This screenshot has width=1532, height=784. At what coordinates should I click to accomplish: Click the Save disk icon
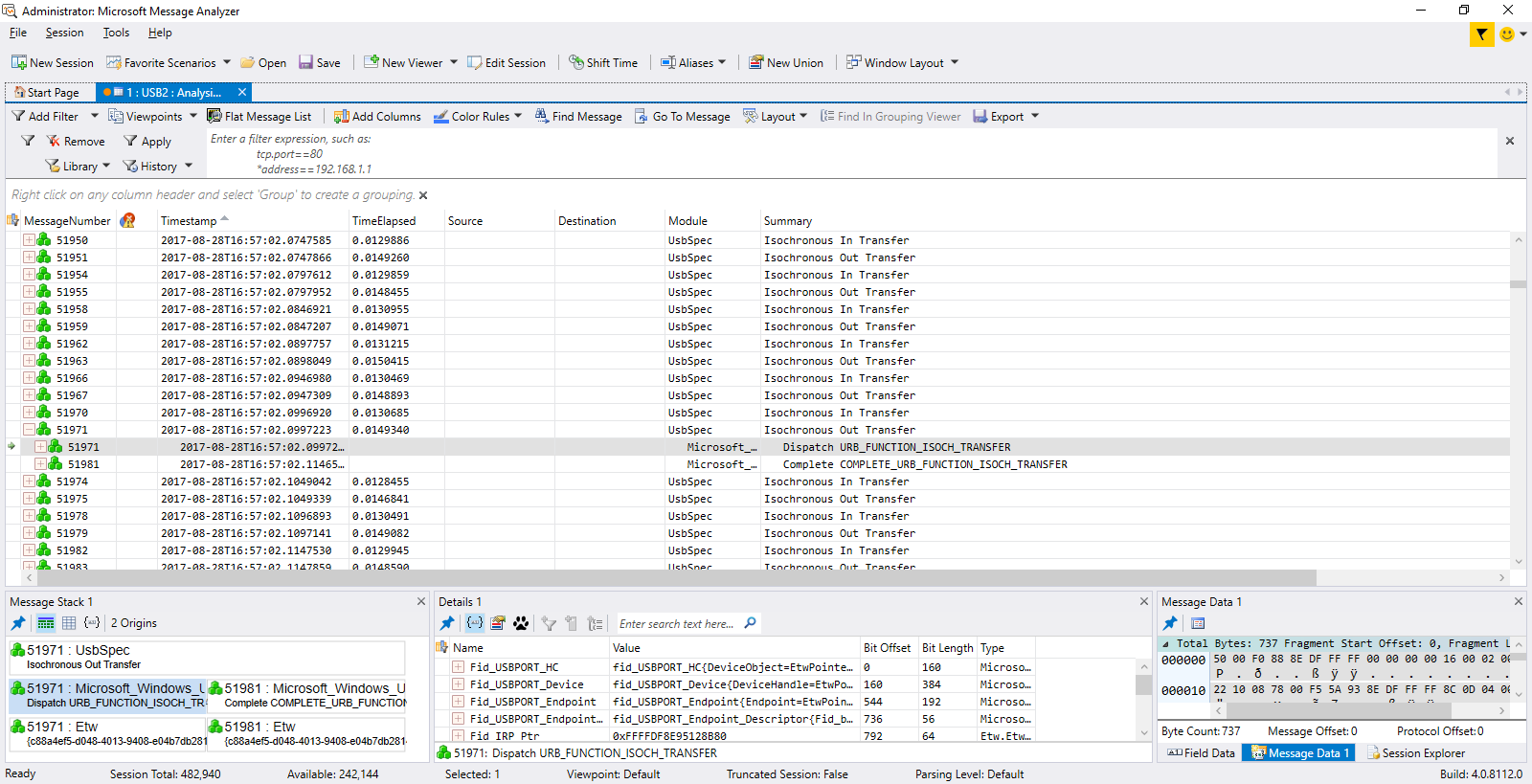tap(305, 62)
